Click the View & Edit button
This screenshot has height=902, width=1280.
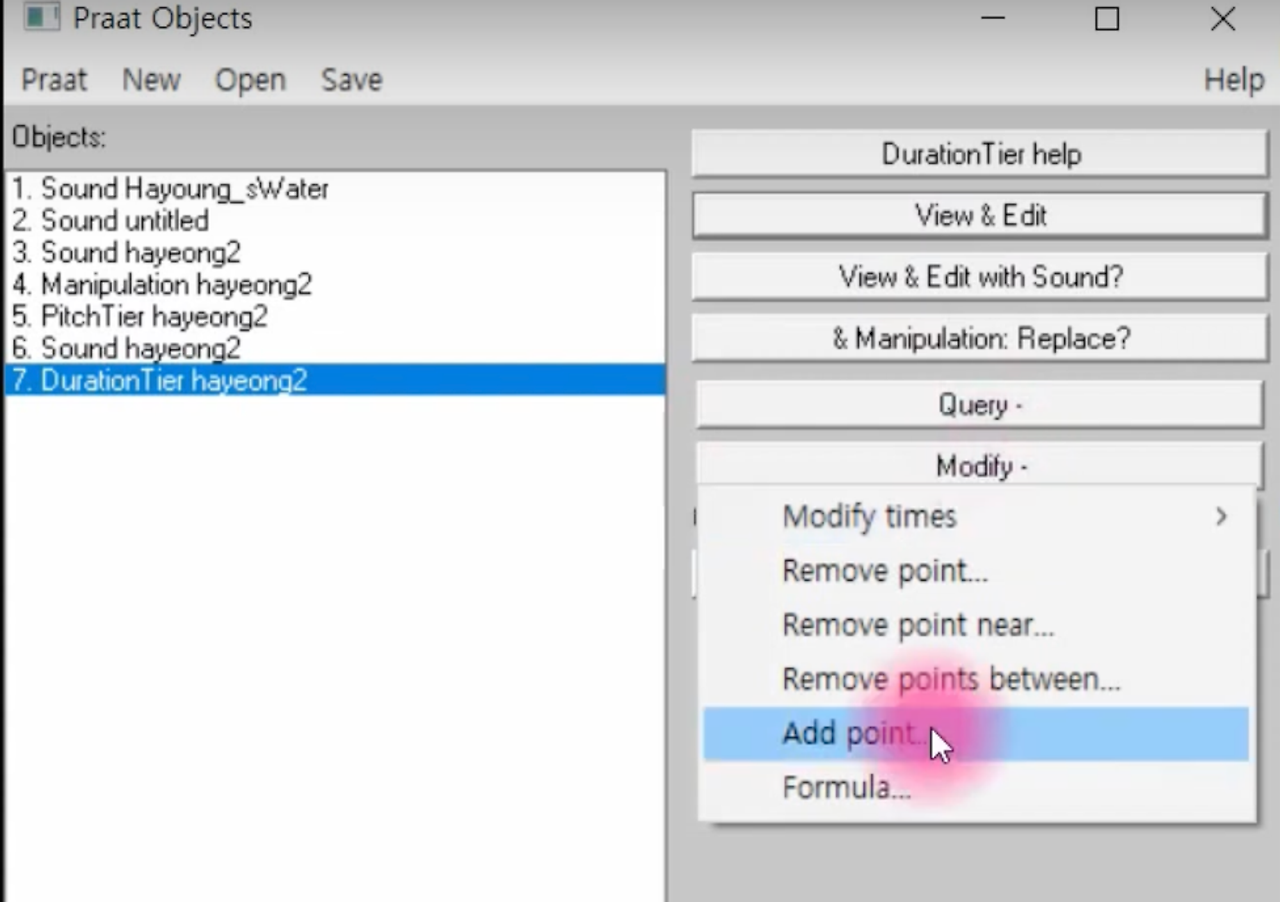980,215
